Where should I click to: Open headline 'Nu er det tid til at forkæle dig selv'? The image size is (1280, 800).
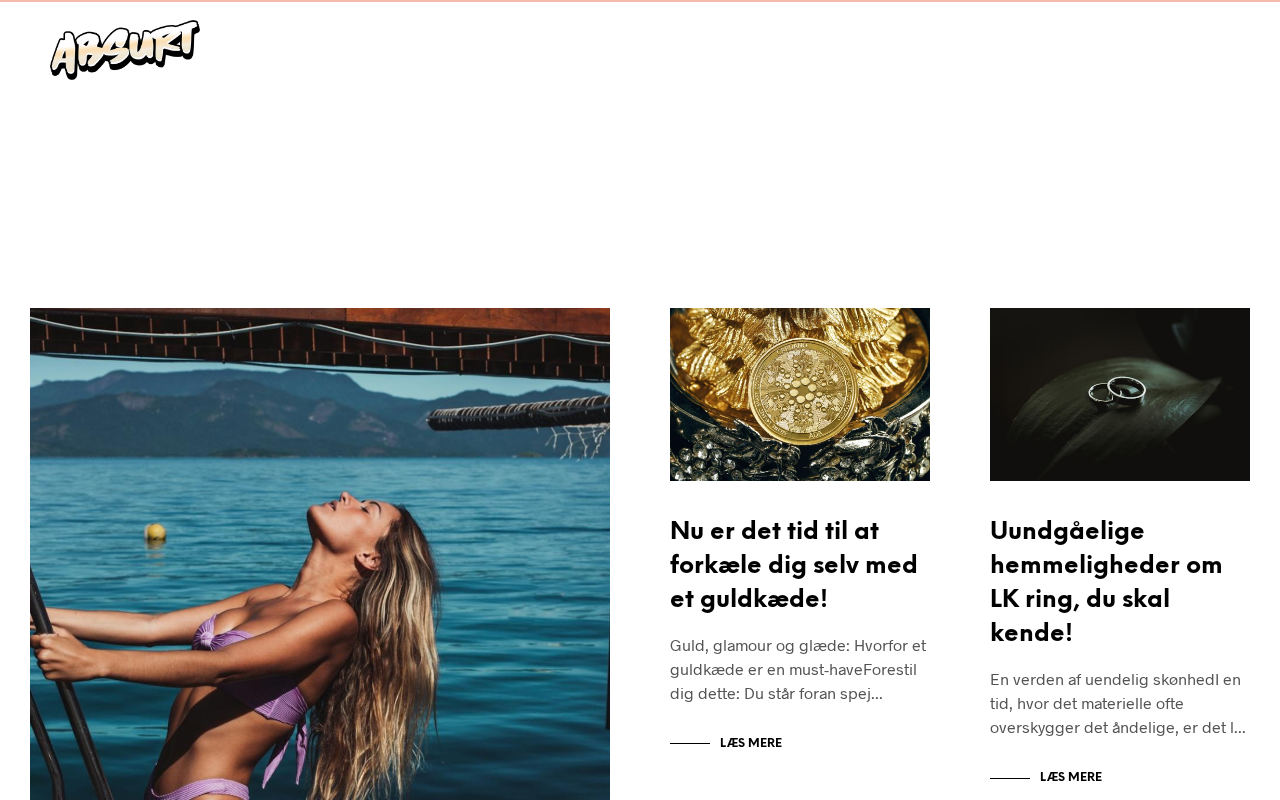pos(794,565)
